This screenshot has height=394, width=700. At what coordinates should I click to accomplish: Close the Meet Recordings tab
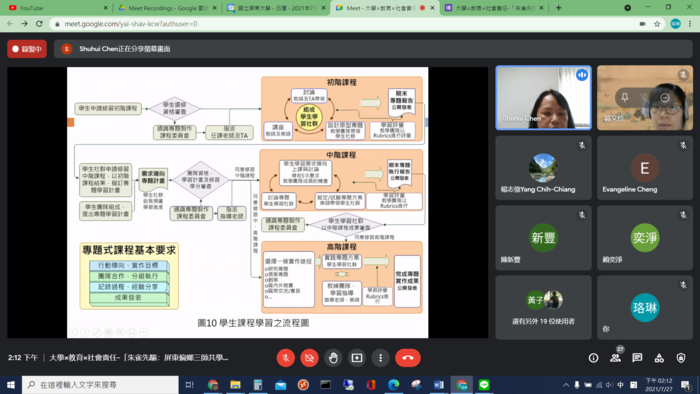(215, 8)
